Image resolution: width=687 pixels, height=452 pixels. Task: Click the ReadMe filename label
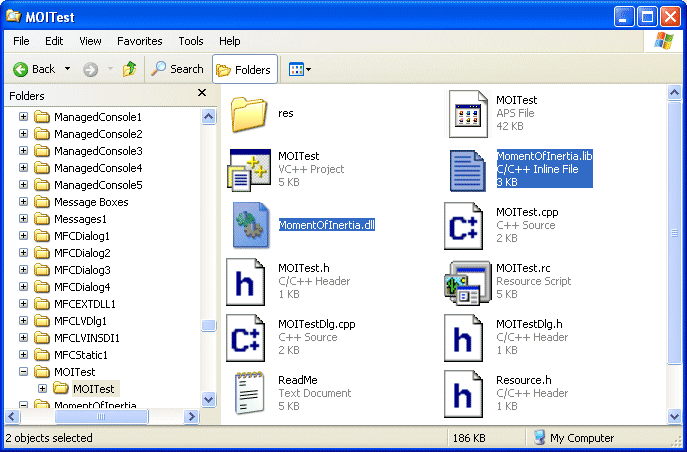tap(298, 380)
